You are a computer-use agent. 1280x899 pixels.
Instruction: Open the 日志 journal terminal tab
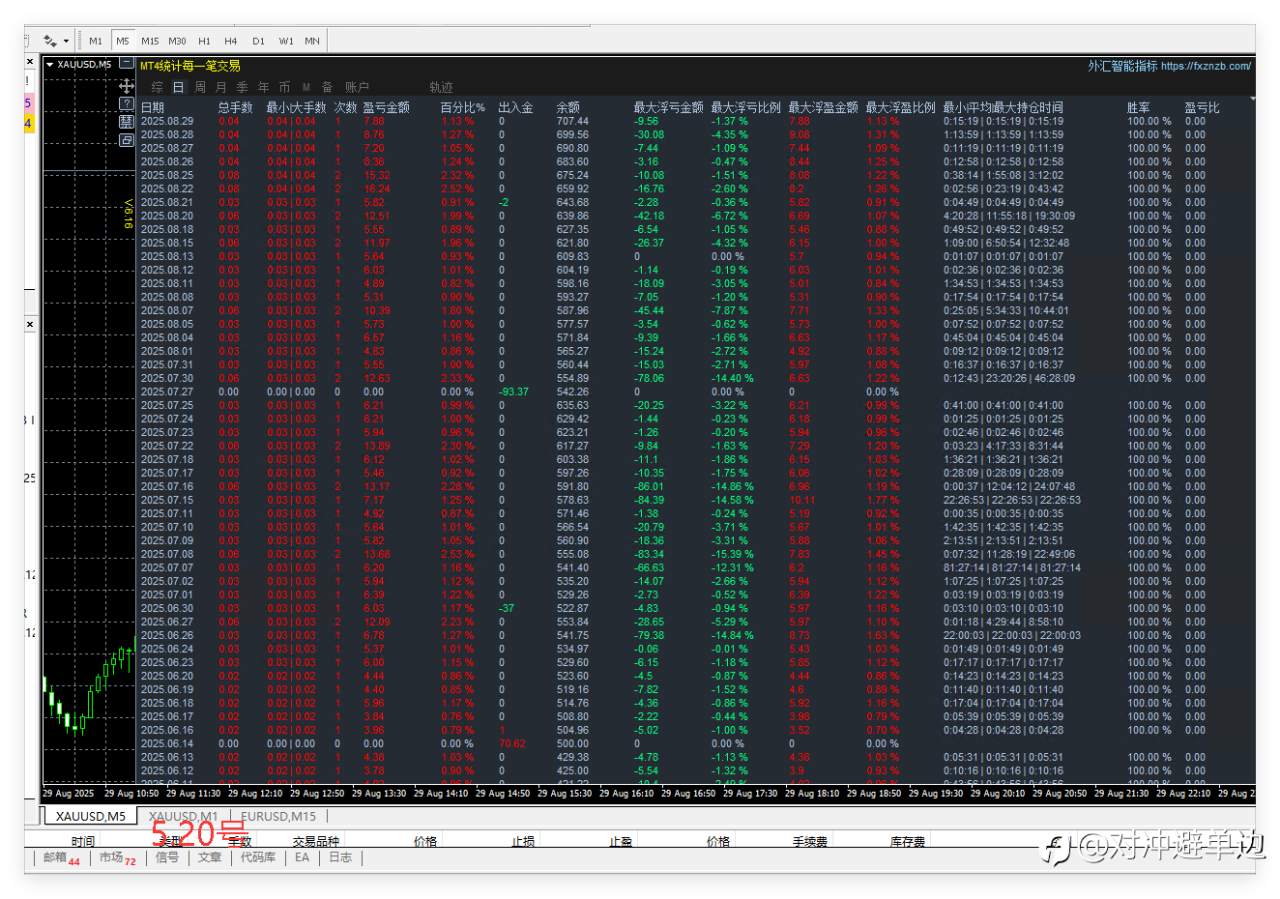pyautogui.click(x=340, y=858)
